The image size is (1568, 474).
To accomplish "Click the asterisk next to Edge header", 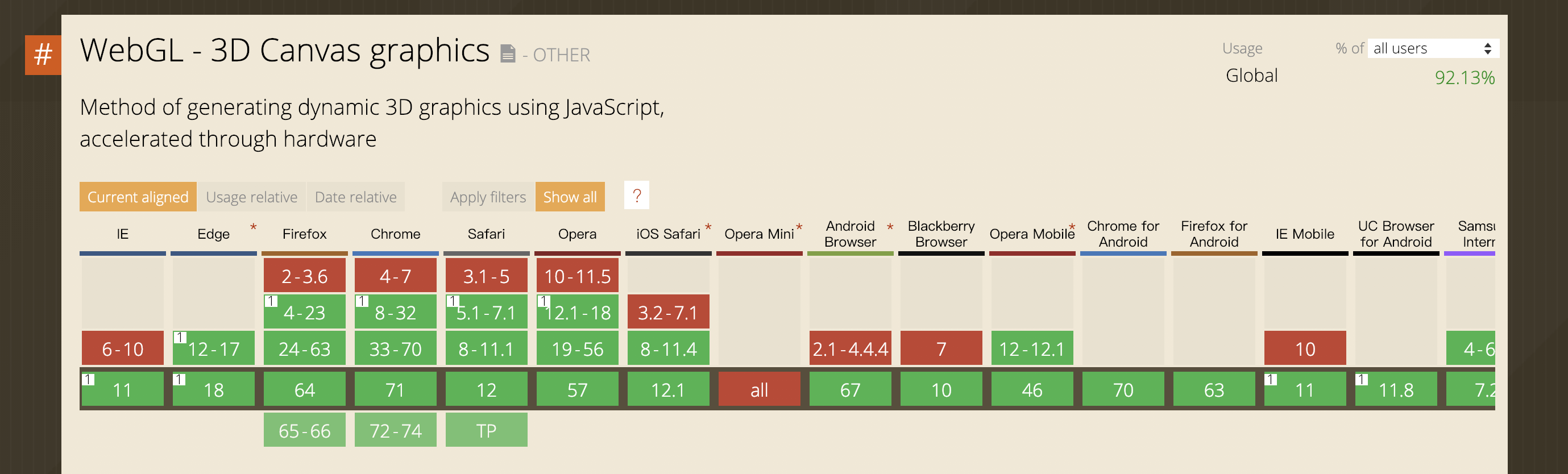I will [x=253, y=227].
